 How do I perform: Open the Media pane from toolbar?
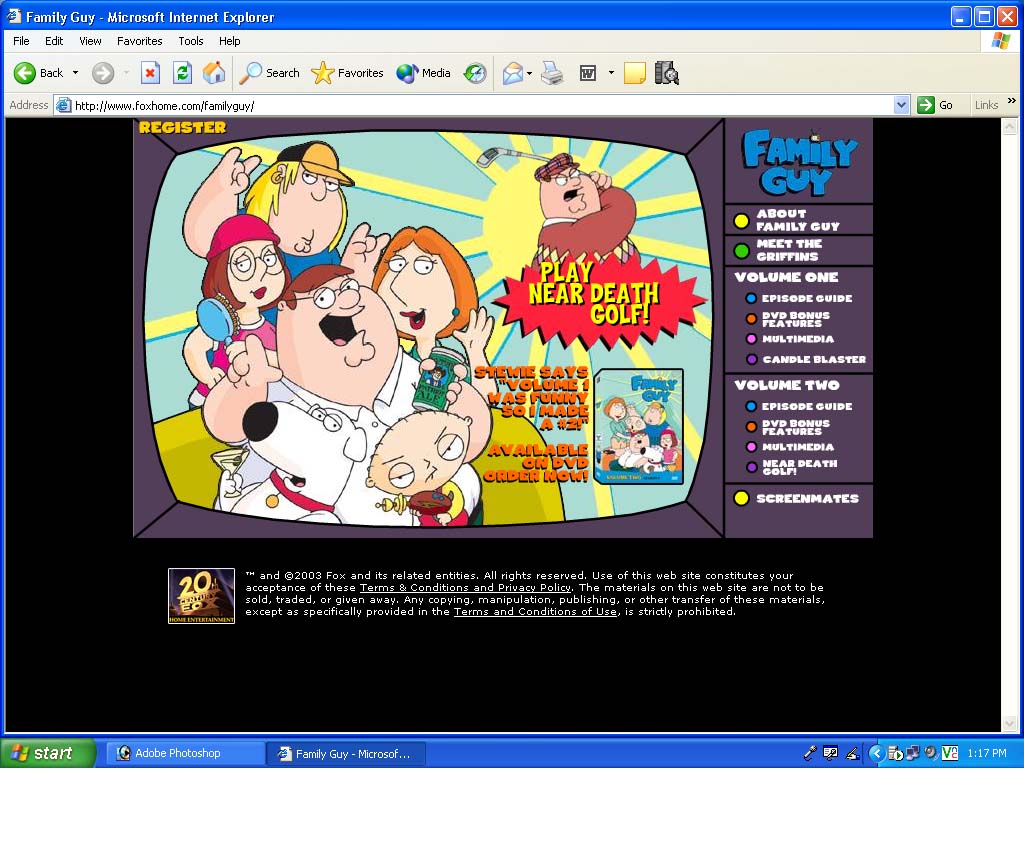tap(423, 73)
